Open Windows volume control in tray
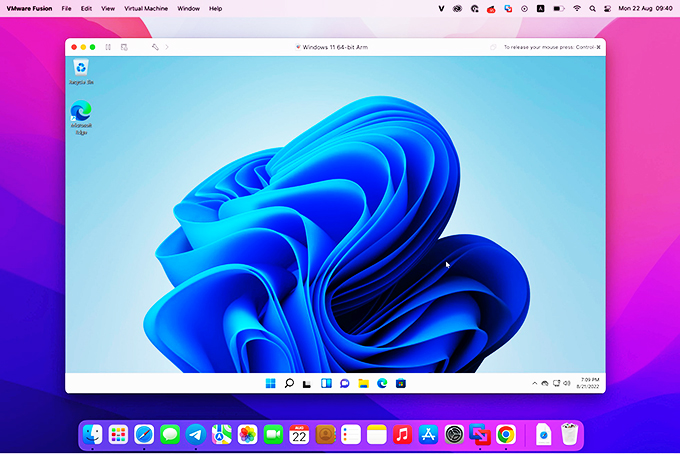Viewport: 680px width, 454px height. click(567, 383)
